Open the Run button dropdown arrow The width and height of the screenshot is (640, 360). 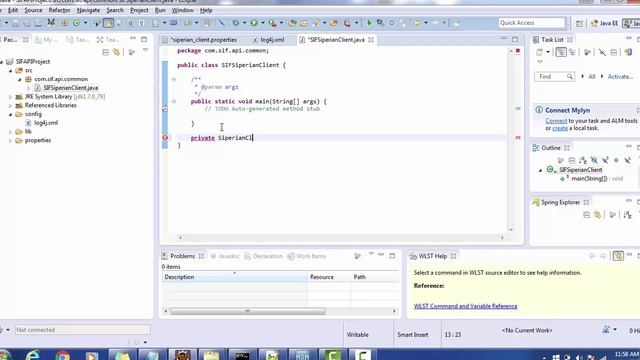click(x=262, y=23)
